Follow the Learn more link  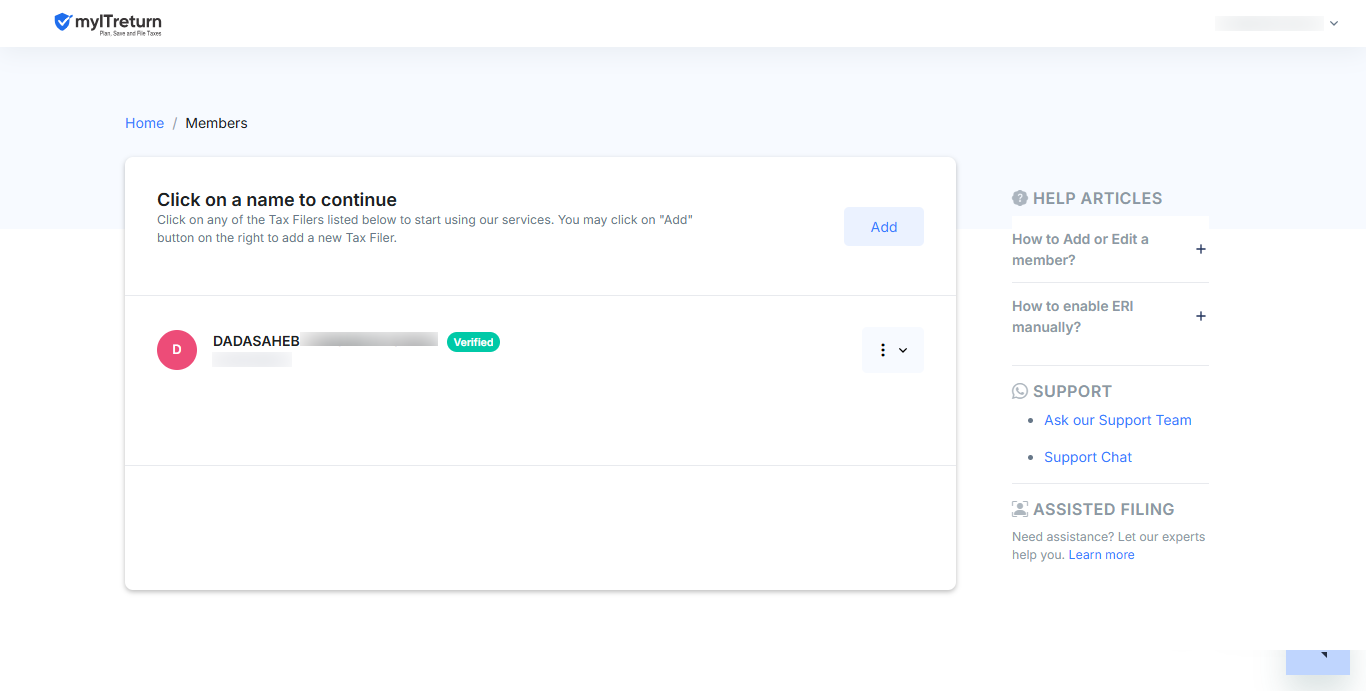pyautogui.click(x=1101, y=555)
